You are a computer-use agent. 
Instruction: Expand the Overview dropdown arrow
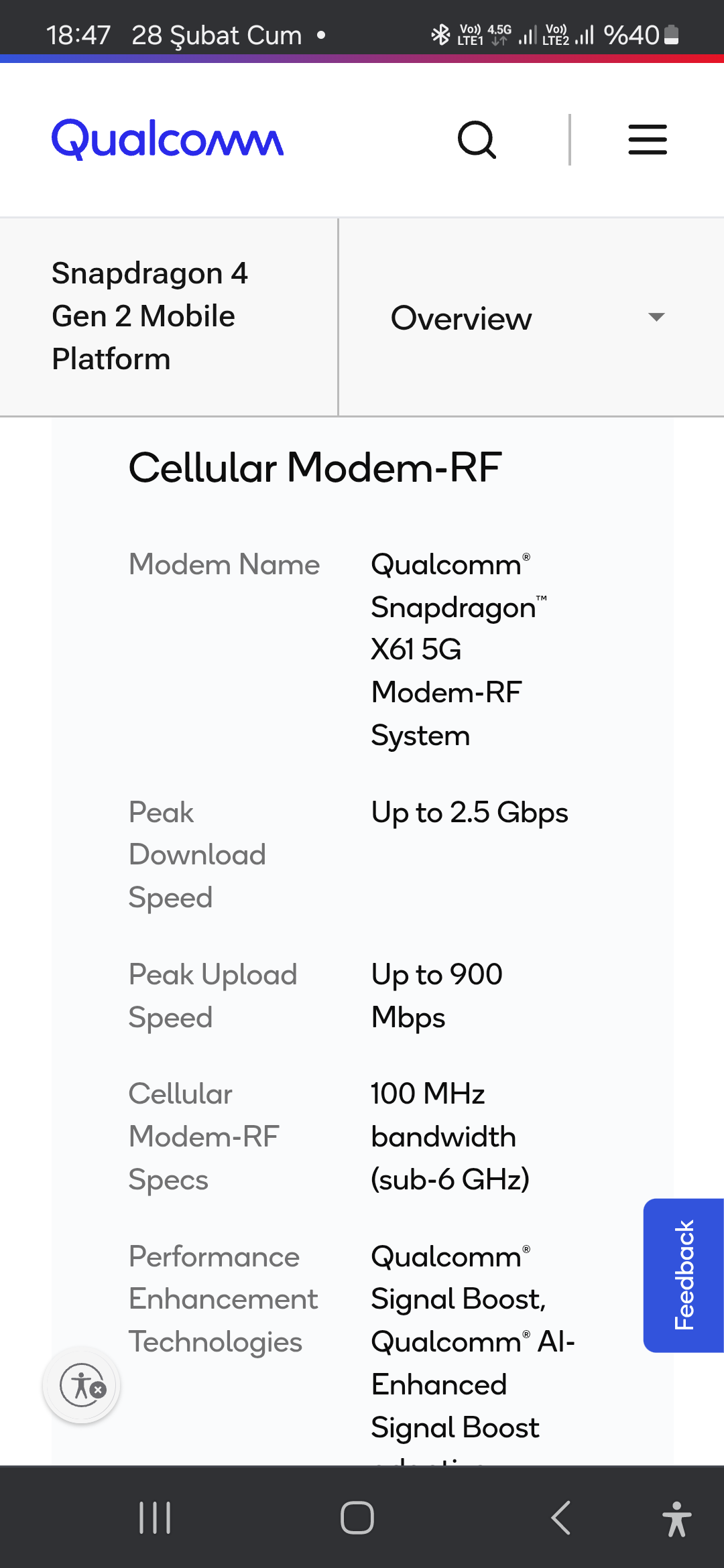pyautogui.click(x=656, y=317)
